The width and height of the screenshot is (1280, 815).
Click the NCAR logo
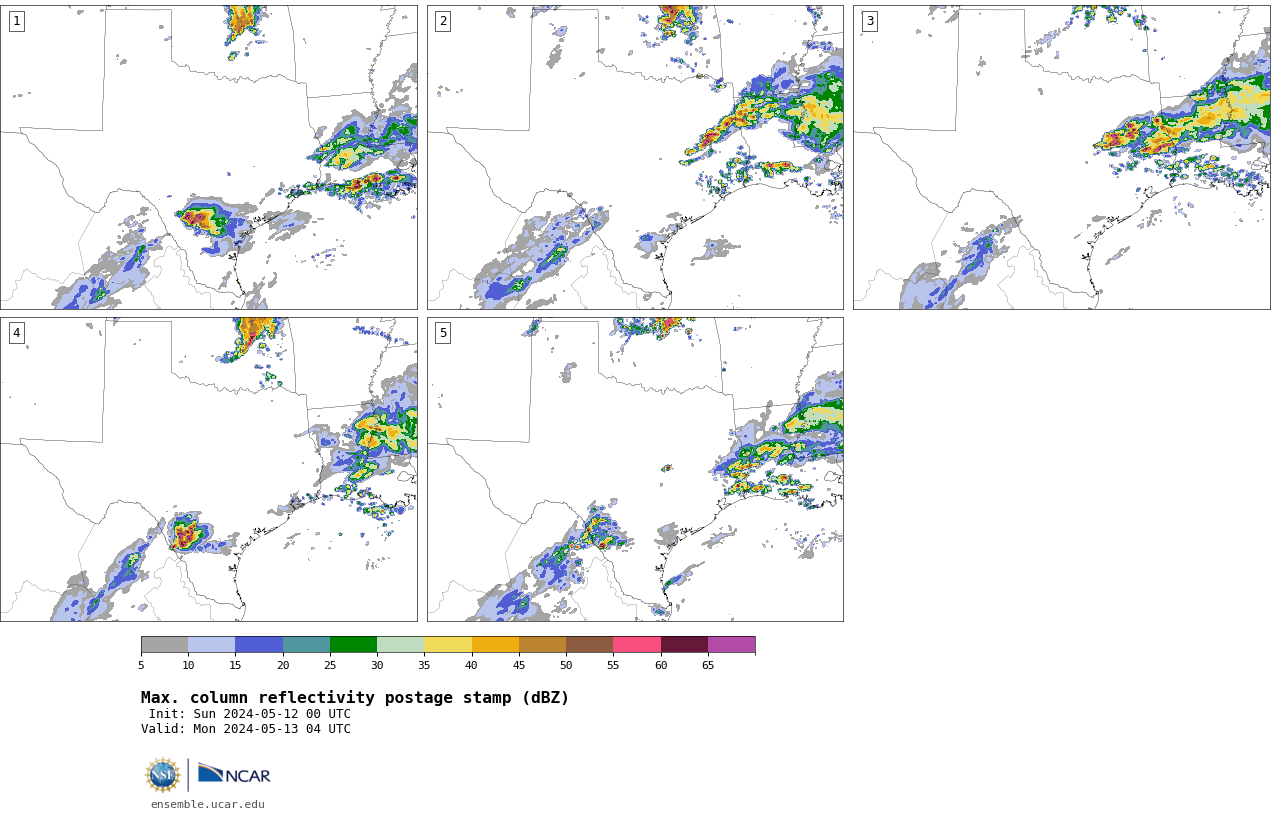click(x=234, y=774)
